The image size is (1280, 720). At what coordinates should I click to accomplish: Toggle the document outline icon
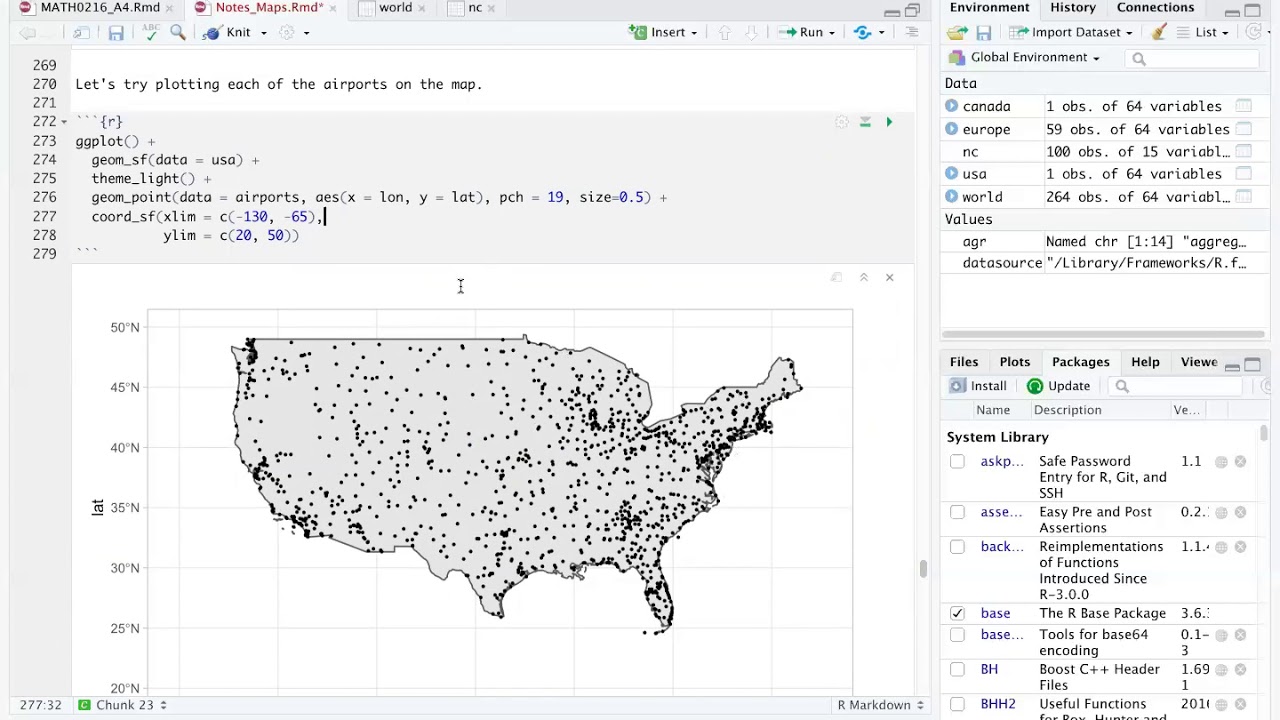click(911, 33)
